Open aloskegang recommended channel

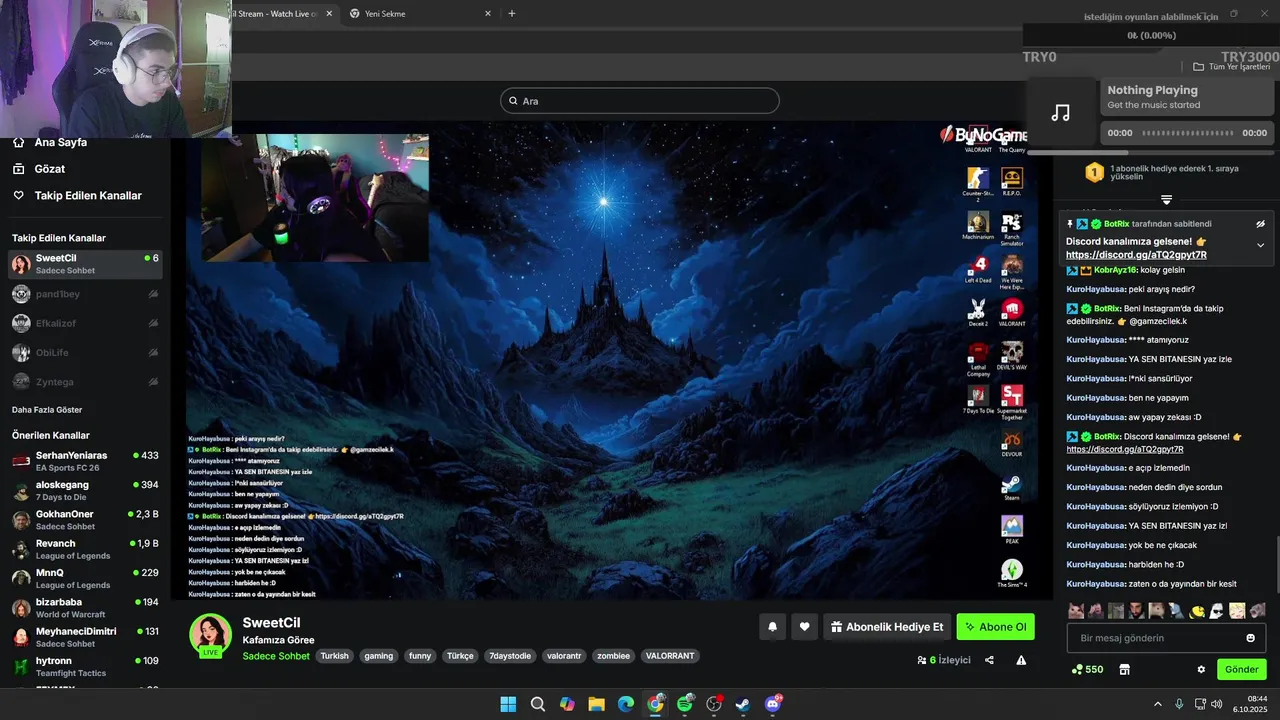click(x=85, y=491)
